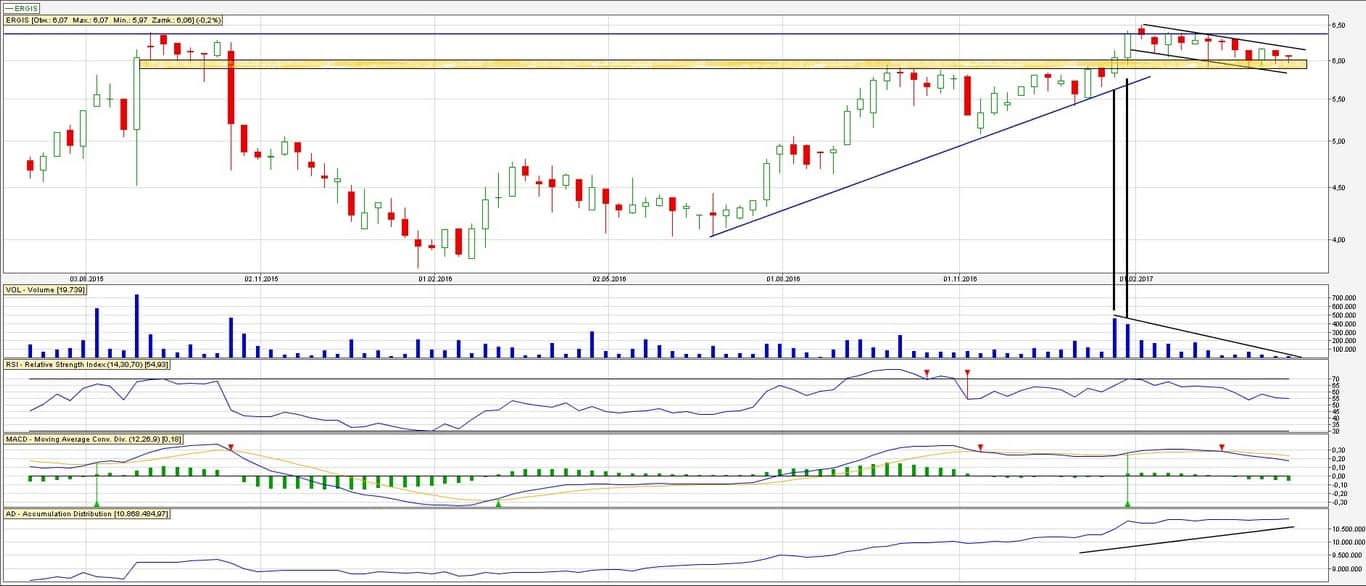Select the black trendline in AD panel
This screenshot has height=586, width=1366.
[x=1188, y=539]
